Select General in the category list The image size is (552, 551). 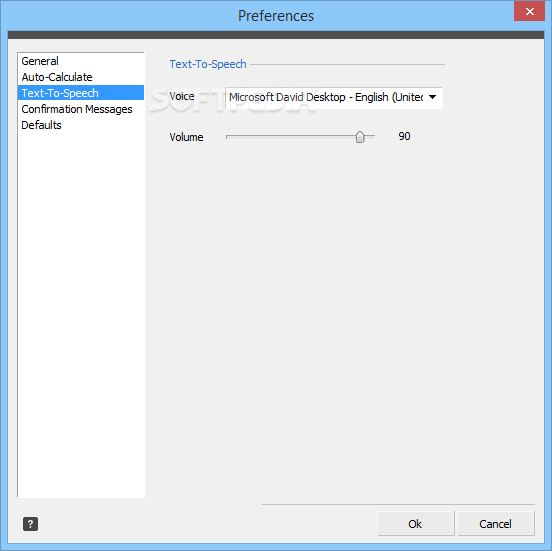[81, 61]
